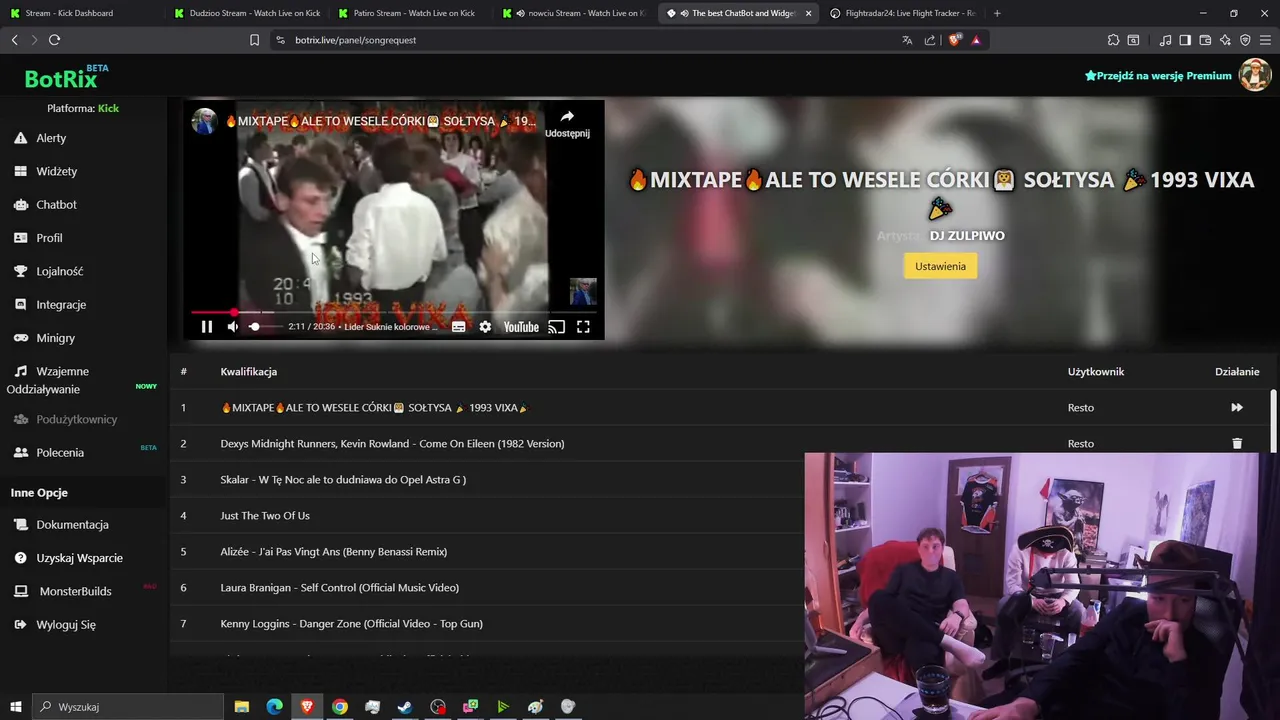
Task: Go to the Profil page
Action: 38,238
